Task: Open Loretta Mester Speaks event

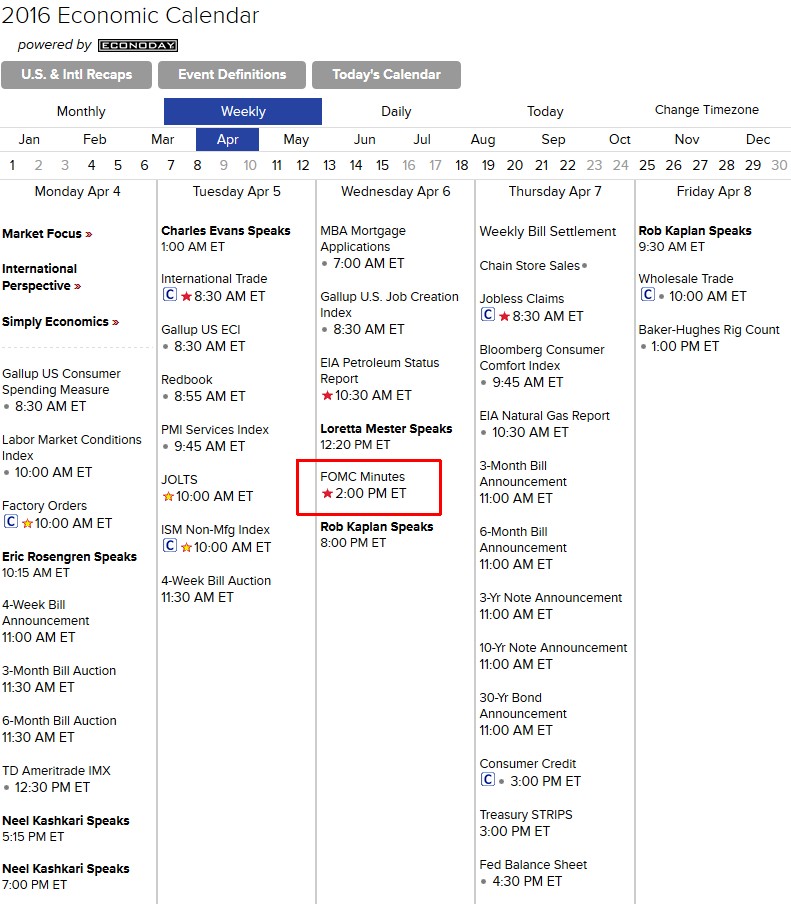Action: tap(386, 429)
